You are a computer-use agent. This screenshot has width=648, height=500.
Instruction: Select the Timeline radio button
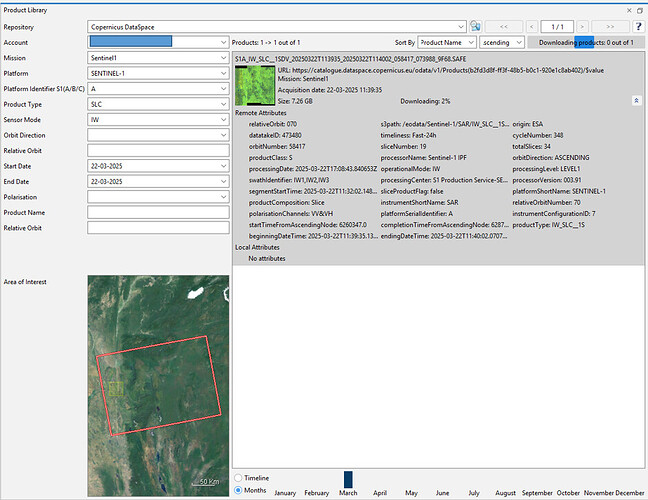pyautogui.click(x=238, y=478)
